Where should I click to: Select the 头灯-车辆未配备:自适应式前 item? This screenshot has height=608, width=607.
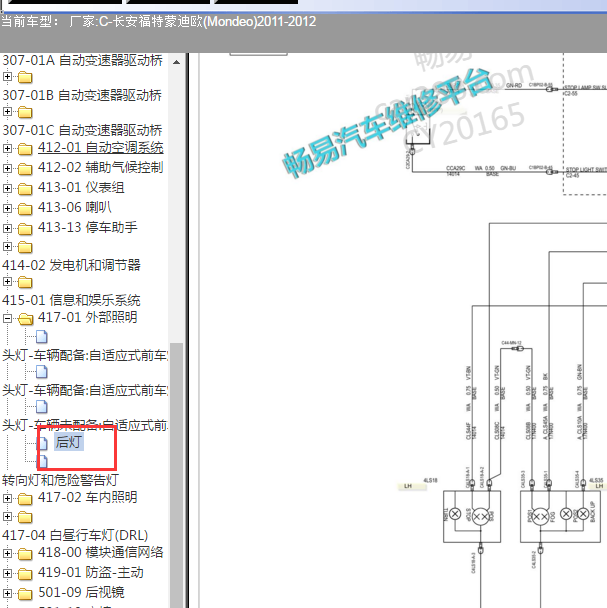click(x=85, y=425)
